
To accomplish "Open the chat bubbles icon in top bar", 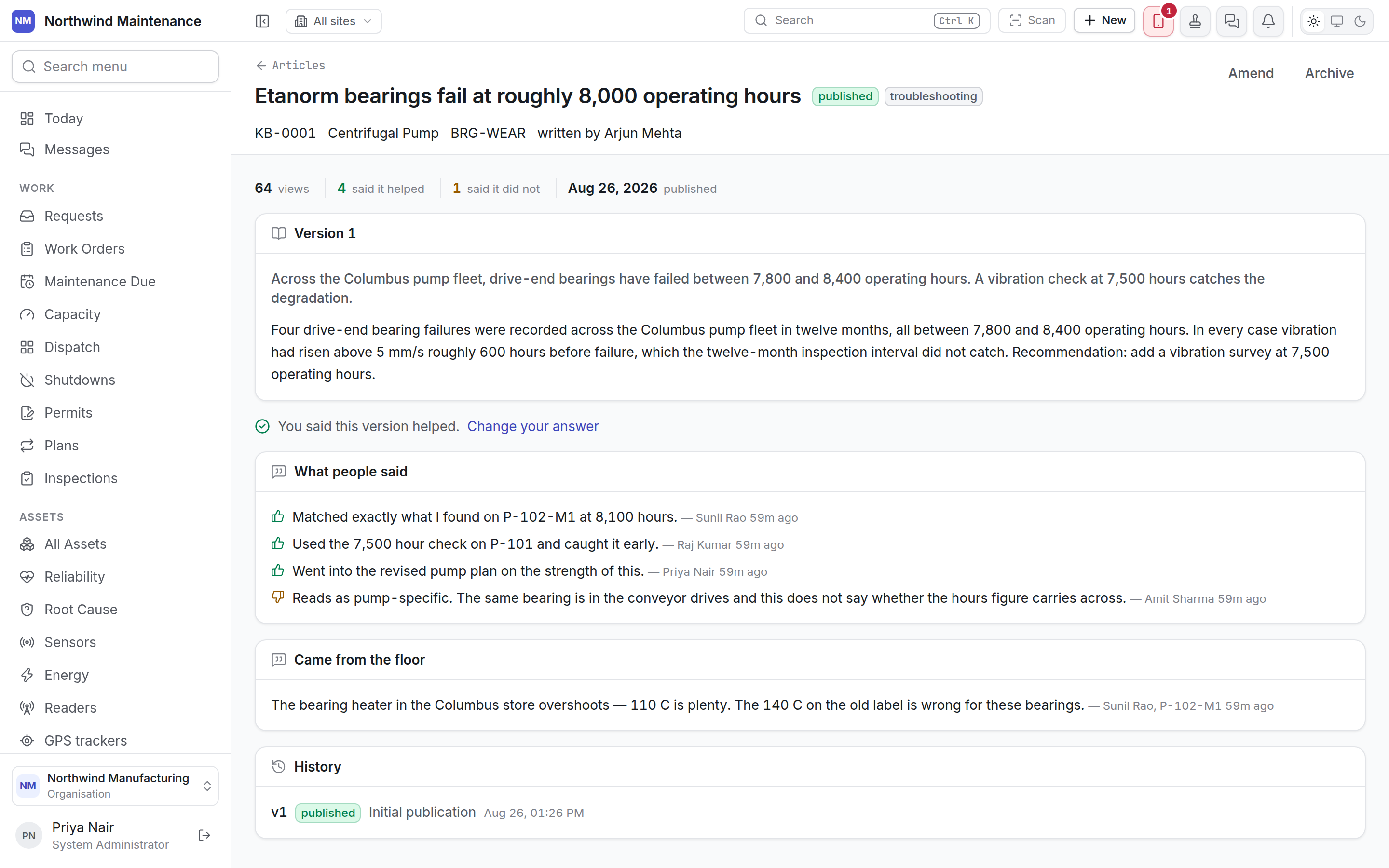I will point(1232,21).
